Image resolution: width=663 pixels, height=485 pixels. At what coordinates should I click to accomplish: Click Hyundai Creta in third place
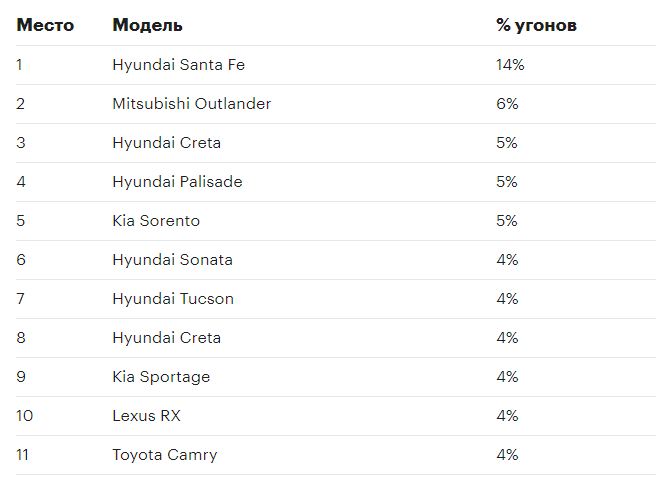click(167, 142)
